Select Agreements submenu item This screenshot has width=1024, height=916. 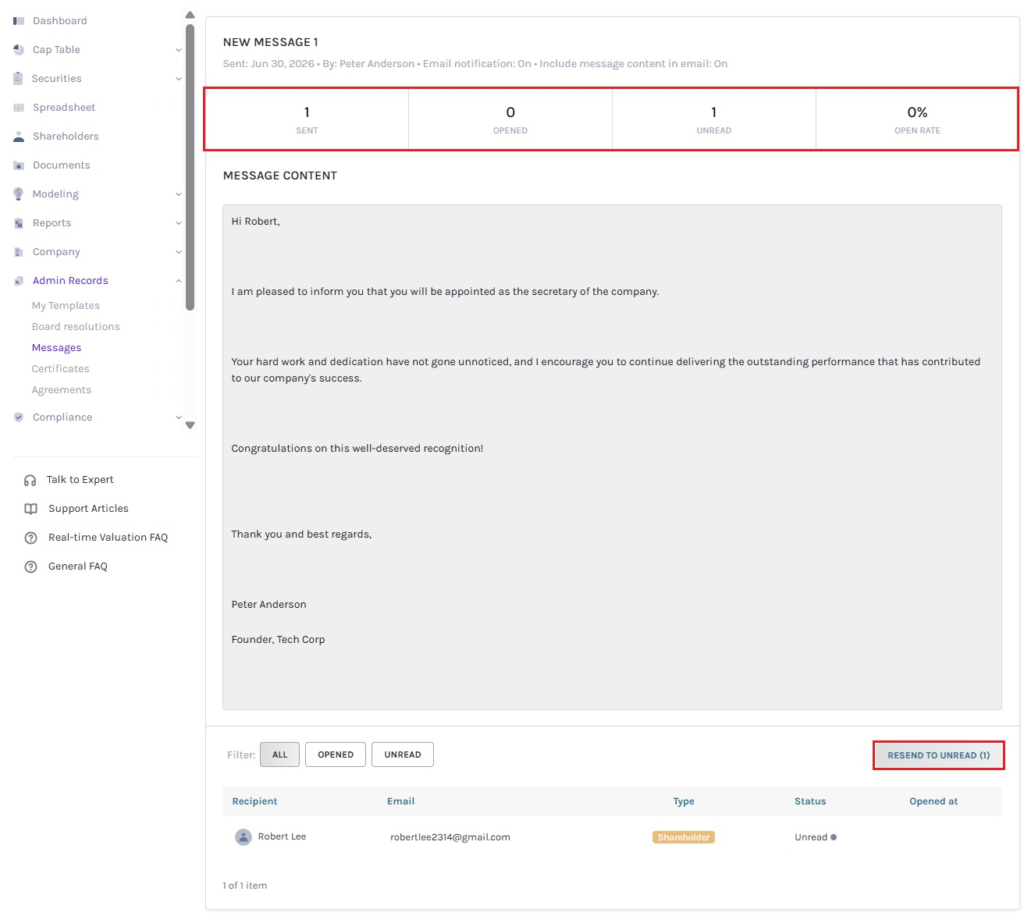pyautogui.click(x=61, y=390)
